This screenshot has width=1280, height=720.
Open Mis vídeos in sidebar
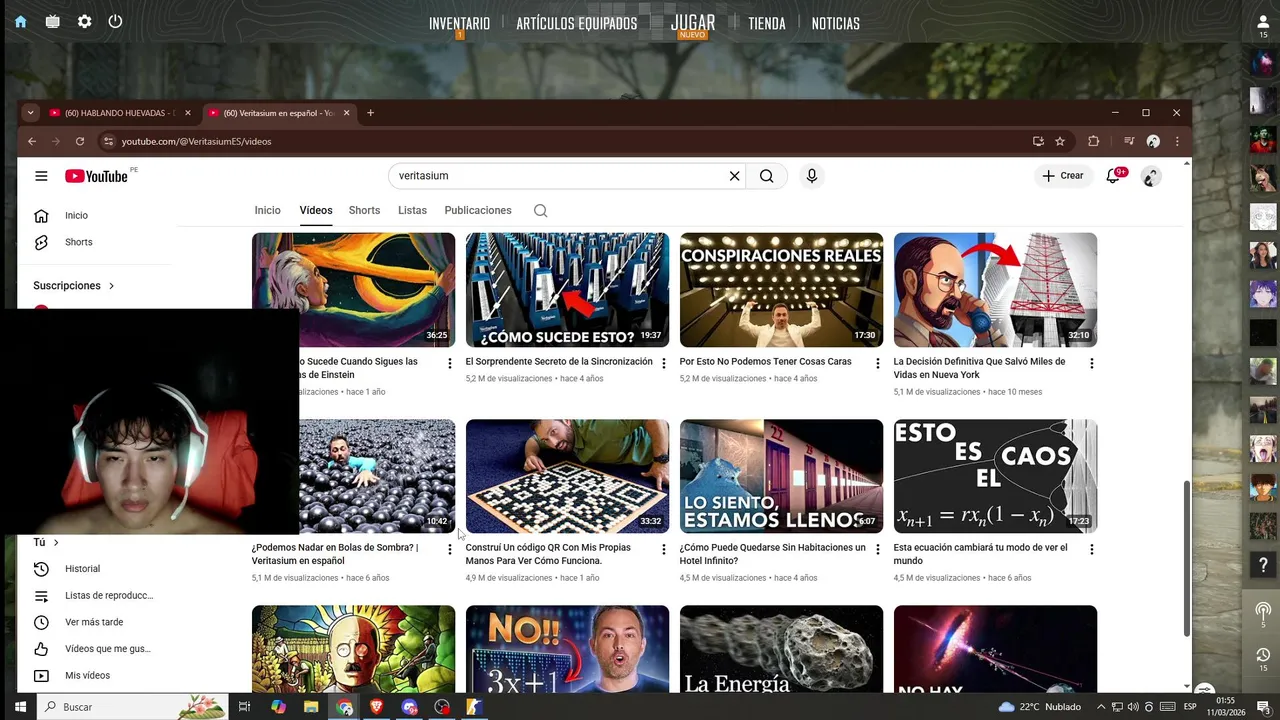(x=87, y=676)
